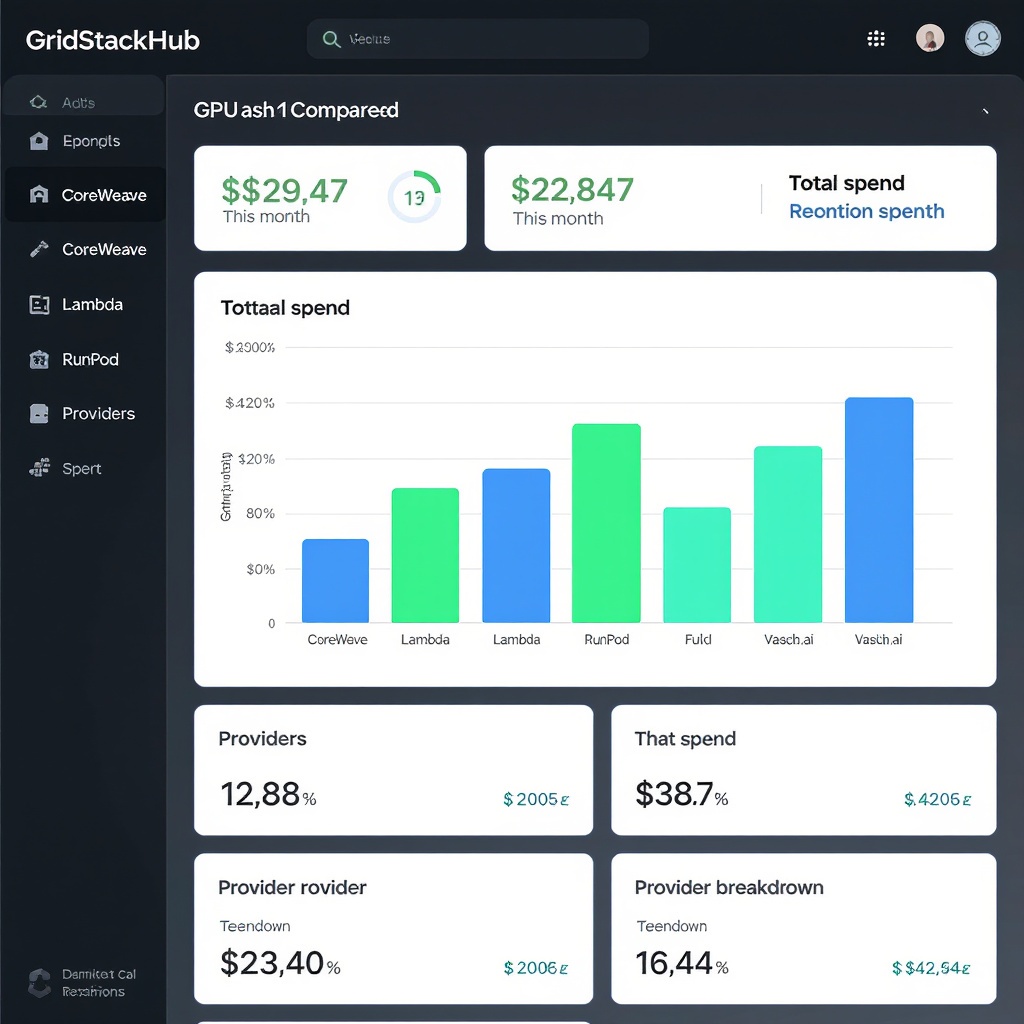Screen dimensions: 1024x1024
Task: Click the Spert sidebar icon
Action: [x=39, y=468]
